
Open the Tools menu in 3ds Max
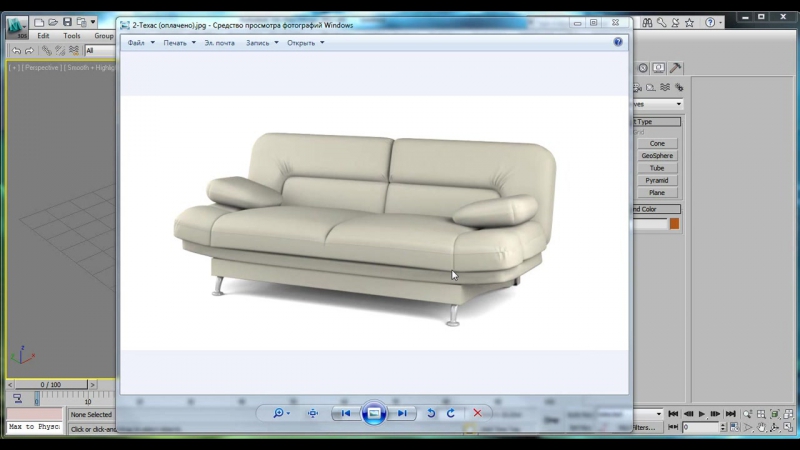pyautogui.click(x=72, y=36)
